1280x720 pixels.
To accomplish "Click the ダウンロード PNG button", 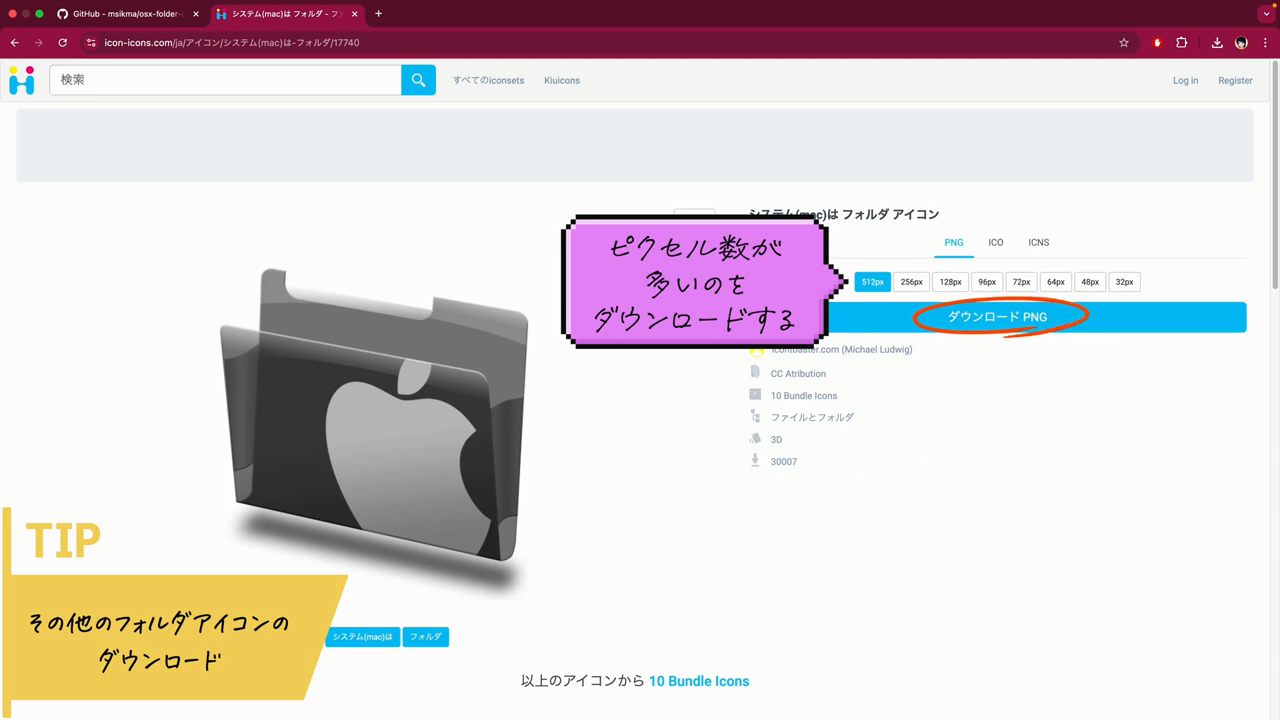I will [997, 317].
